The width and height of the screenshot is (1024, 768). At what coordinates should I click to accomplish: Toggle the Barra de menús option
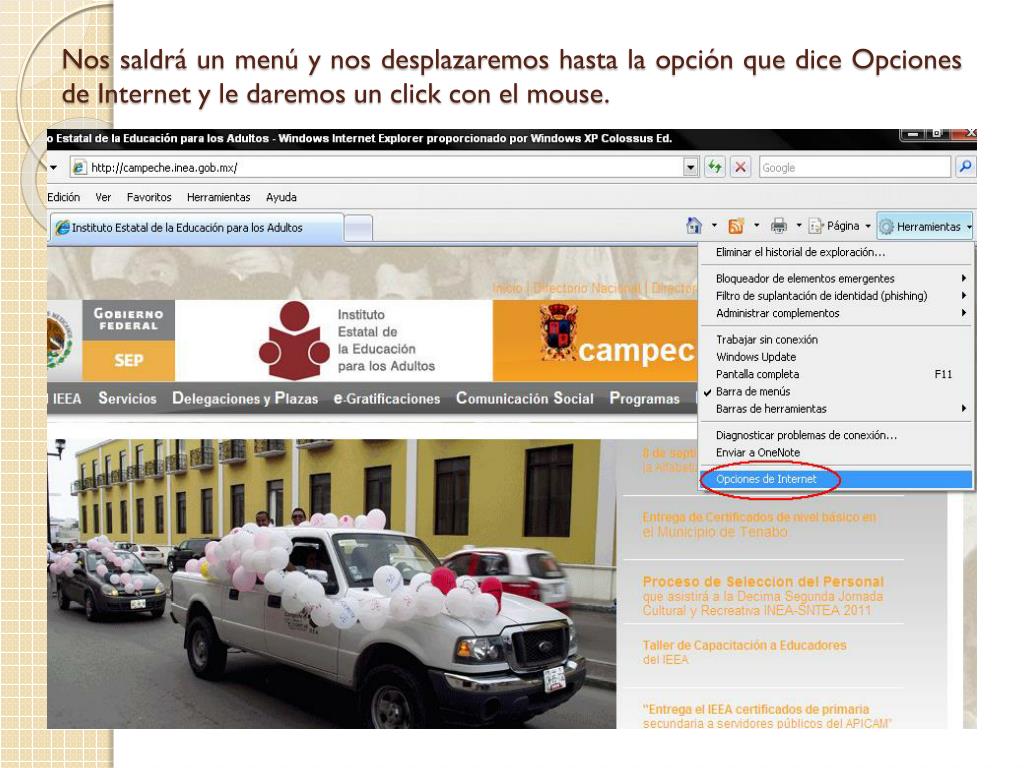coord(835,391)
